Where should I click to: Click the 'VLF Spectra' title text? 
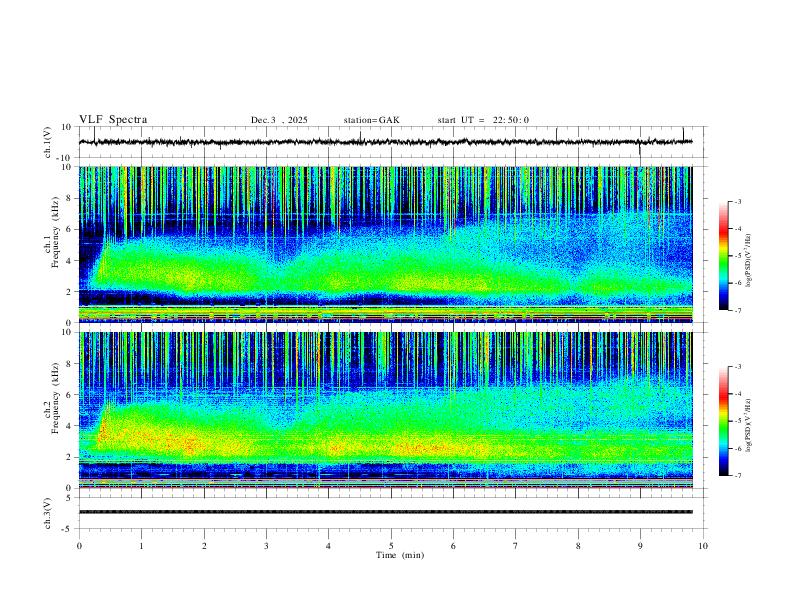(x=113, y=120)
